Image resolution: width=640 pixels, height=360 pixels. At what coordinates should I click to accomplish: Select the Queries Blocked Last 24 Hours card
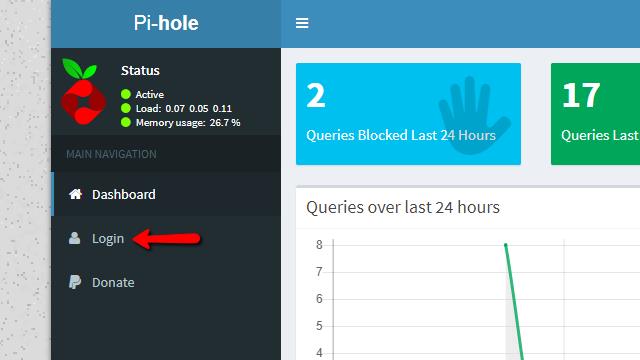[408, 114]
